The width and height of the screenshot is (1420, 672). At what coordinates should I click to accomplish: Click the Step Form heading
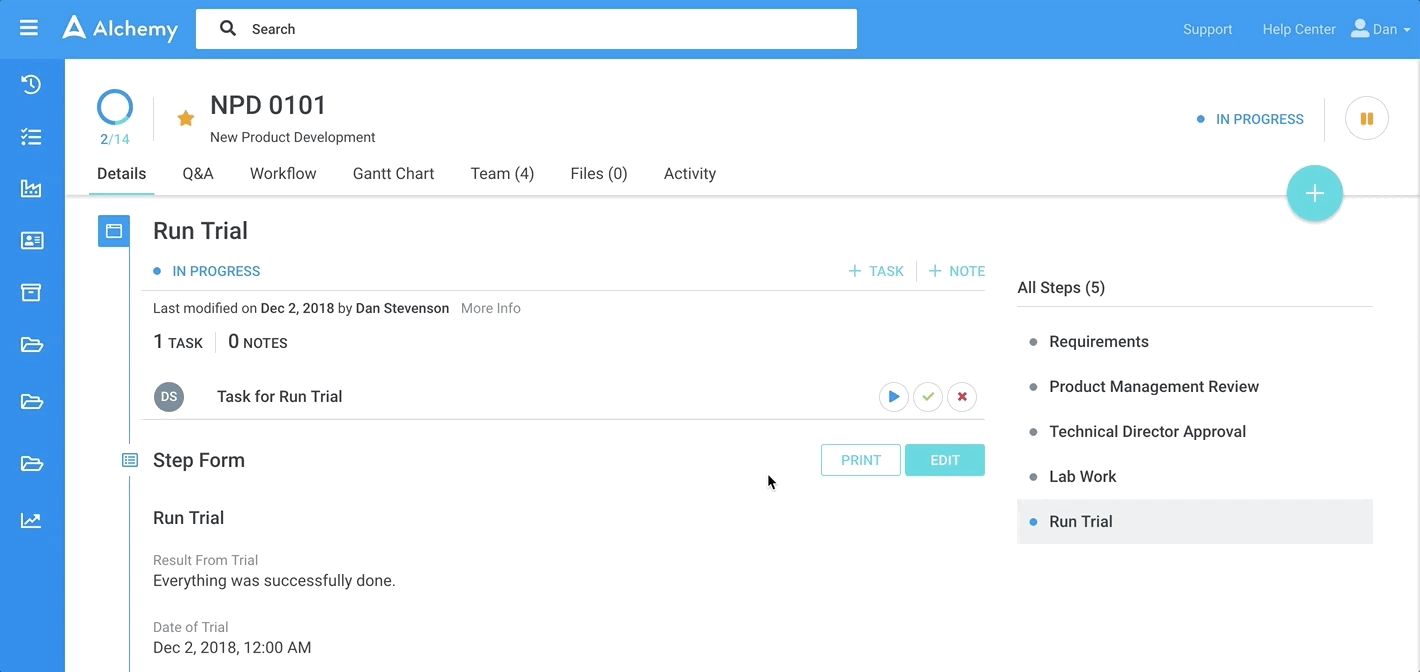click(199, 460)
